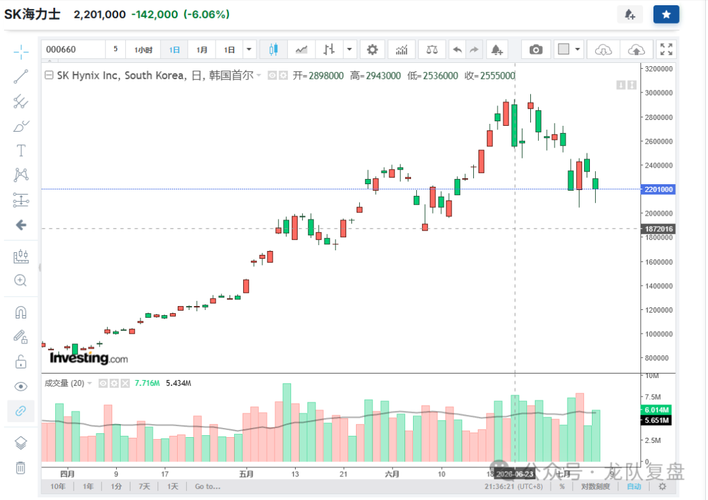Select the pitchfork tool in sidebar
This screenshot has width=708, height=500.
point(21,101)
